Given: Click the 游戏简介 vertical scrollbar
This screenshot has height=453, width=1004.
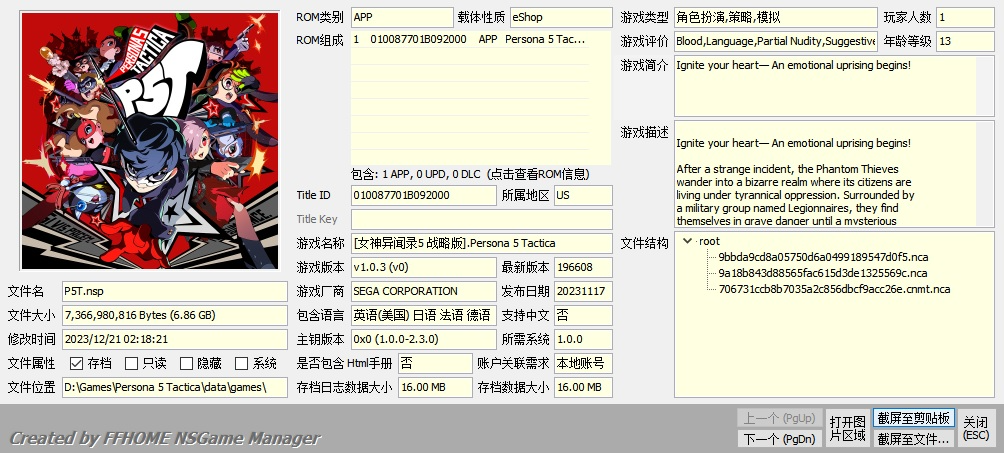Looking at the screenshot, I should point(985,86).
